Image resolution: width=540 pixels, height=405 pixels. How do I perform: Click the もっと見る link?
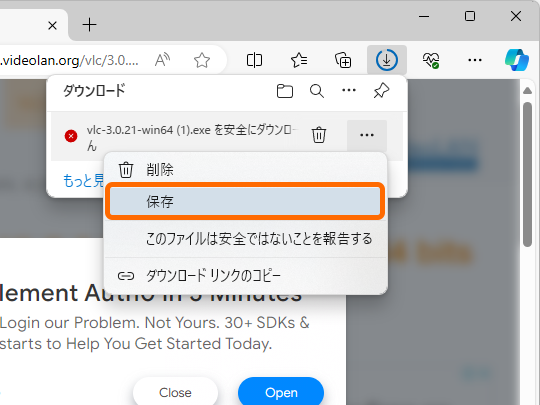click(x=83, y=180)
